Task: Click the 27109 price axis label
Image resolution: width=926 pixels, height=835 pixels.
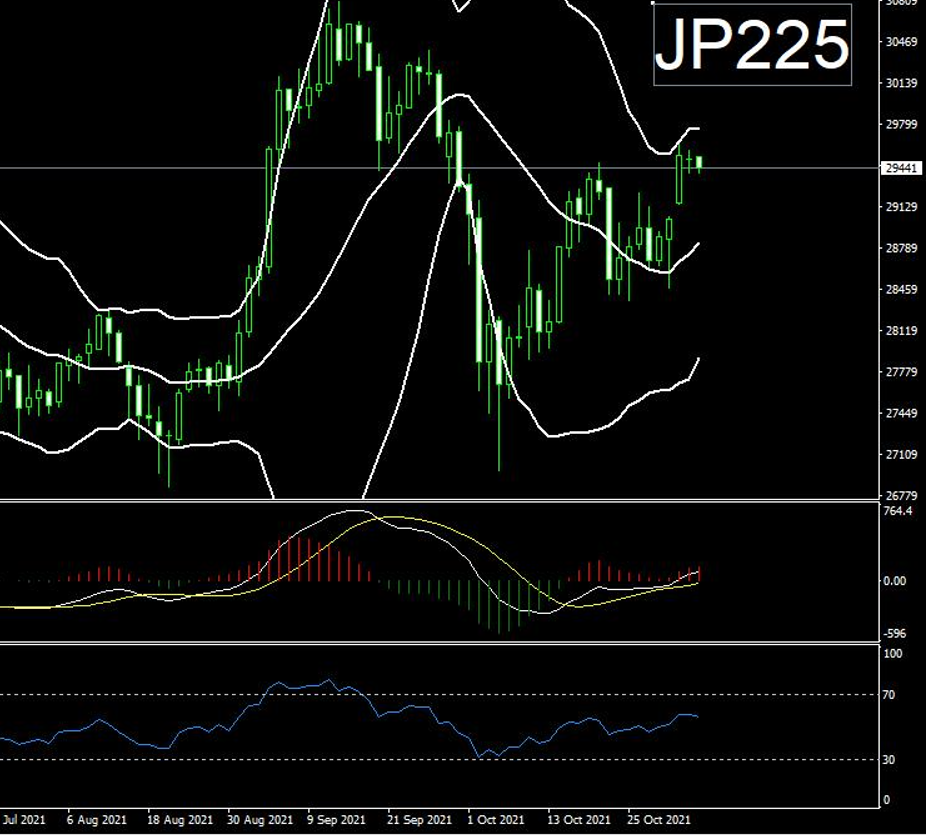Action: point(901,455)
